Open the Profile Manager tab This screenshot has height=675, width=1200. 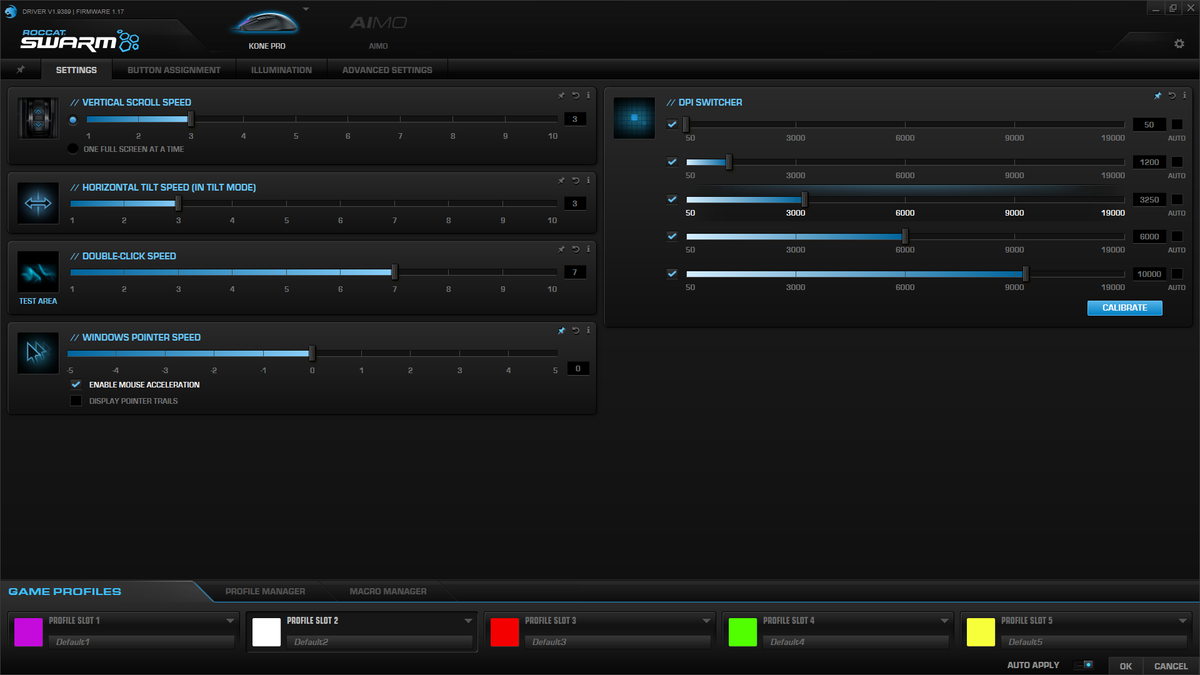pyautogui.click(x=265, y=591)
